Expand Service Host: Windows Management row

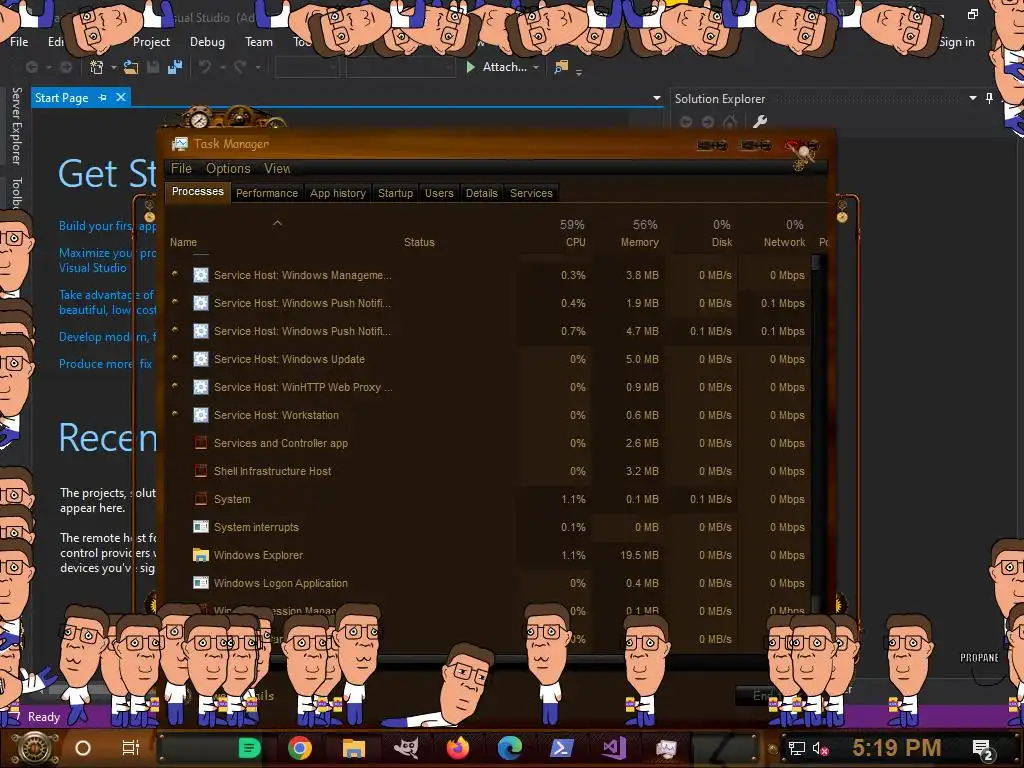(x=174, y=274)
